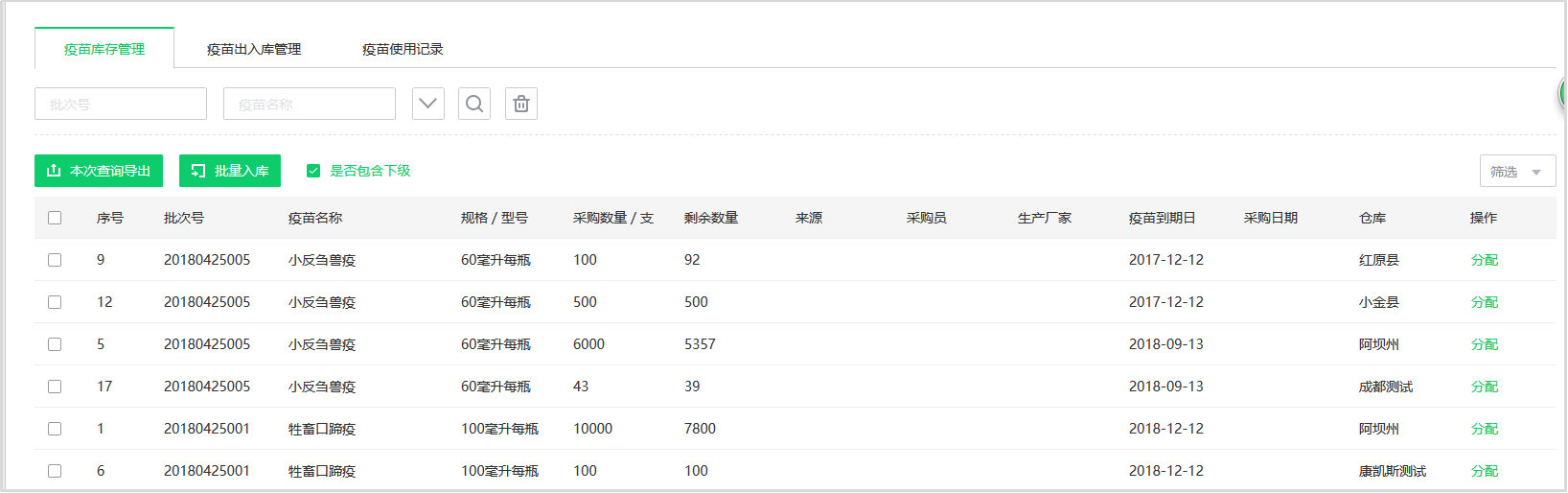The height and width of the screenshot is (493, 1568).
Task: Click the 来源 column header
Action: click(x=809, y=218)
